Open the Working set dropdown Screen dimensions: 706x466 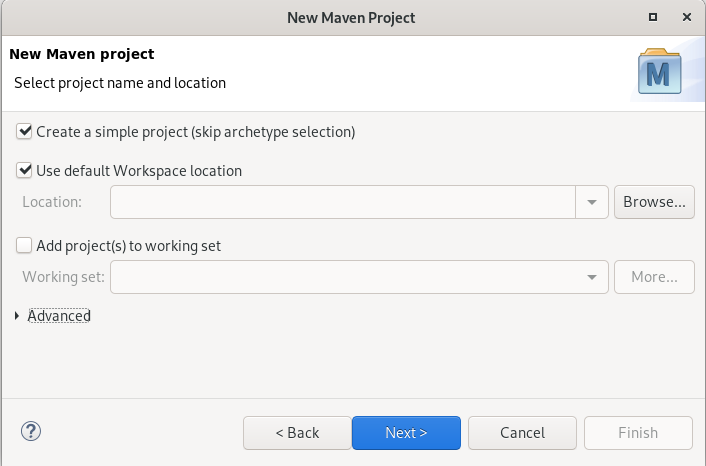[359, 277]
